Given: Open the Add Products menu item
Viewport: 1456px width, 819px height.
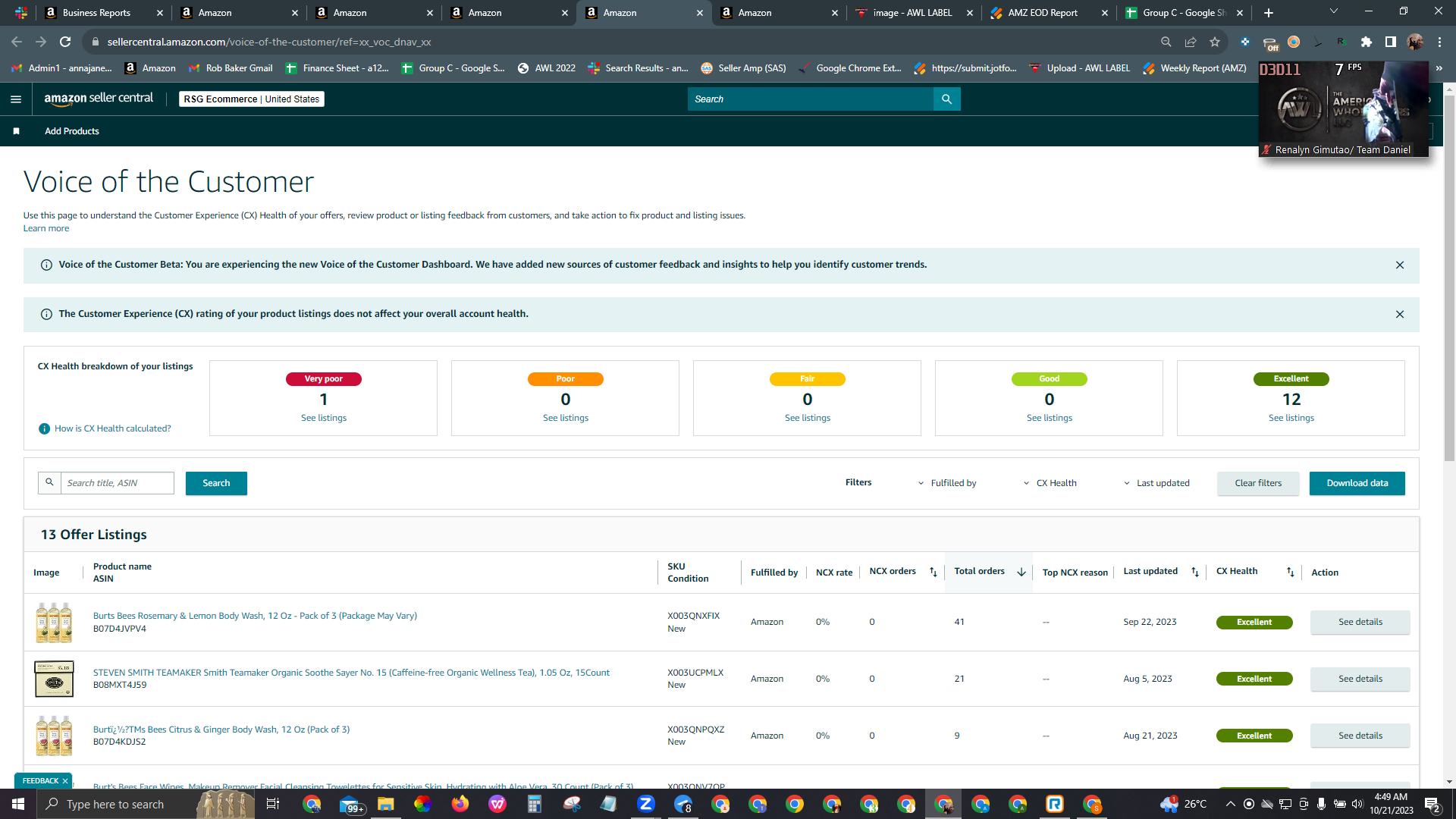Looking at the screenshot, I should (x=72, y=132).
